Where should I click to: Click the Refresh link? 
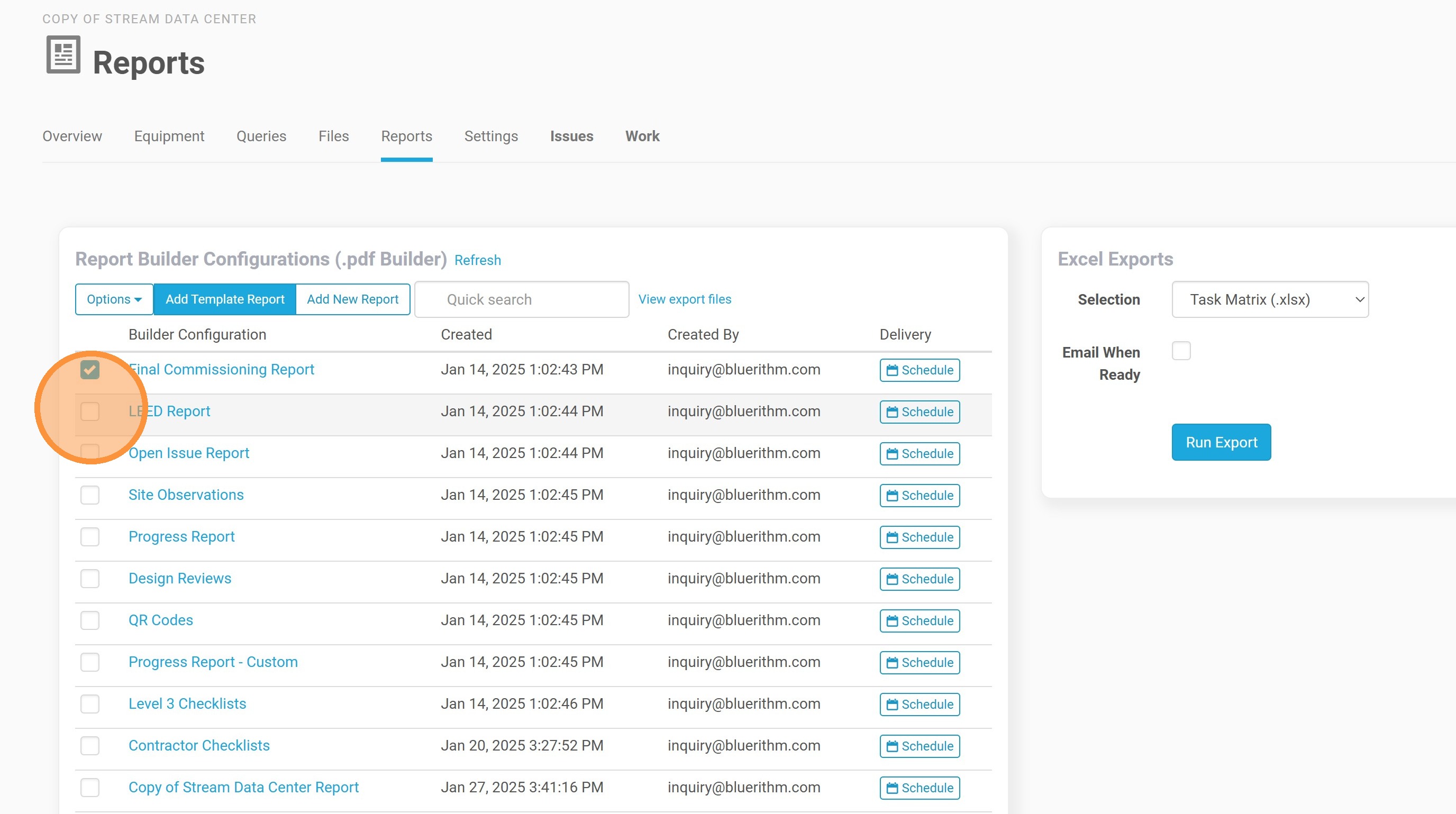tap(478, 260)
